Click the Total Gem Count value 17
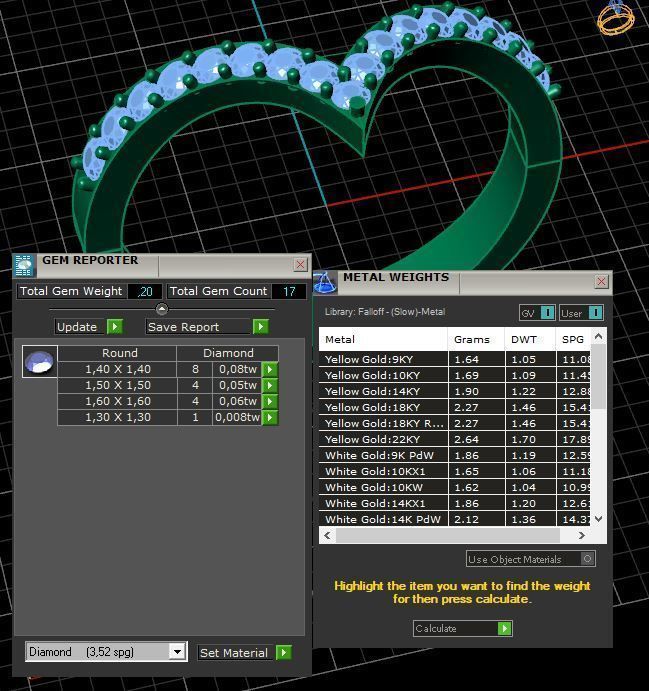The image size is (649, 691). click(x=289, y=291)
